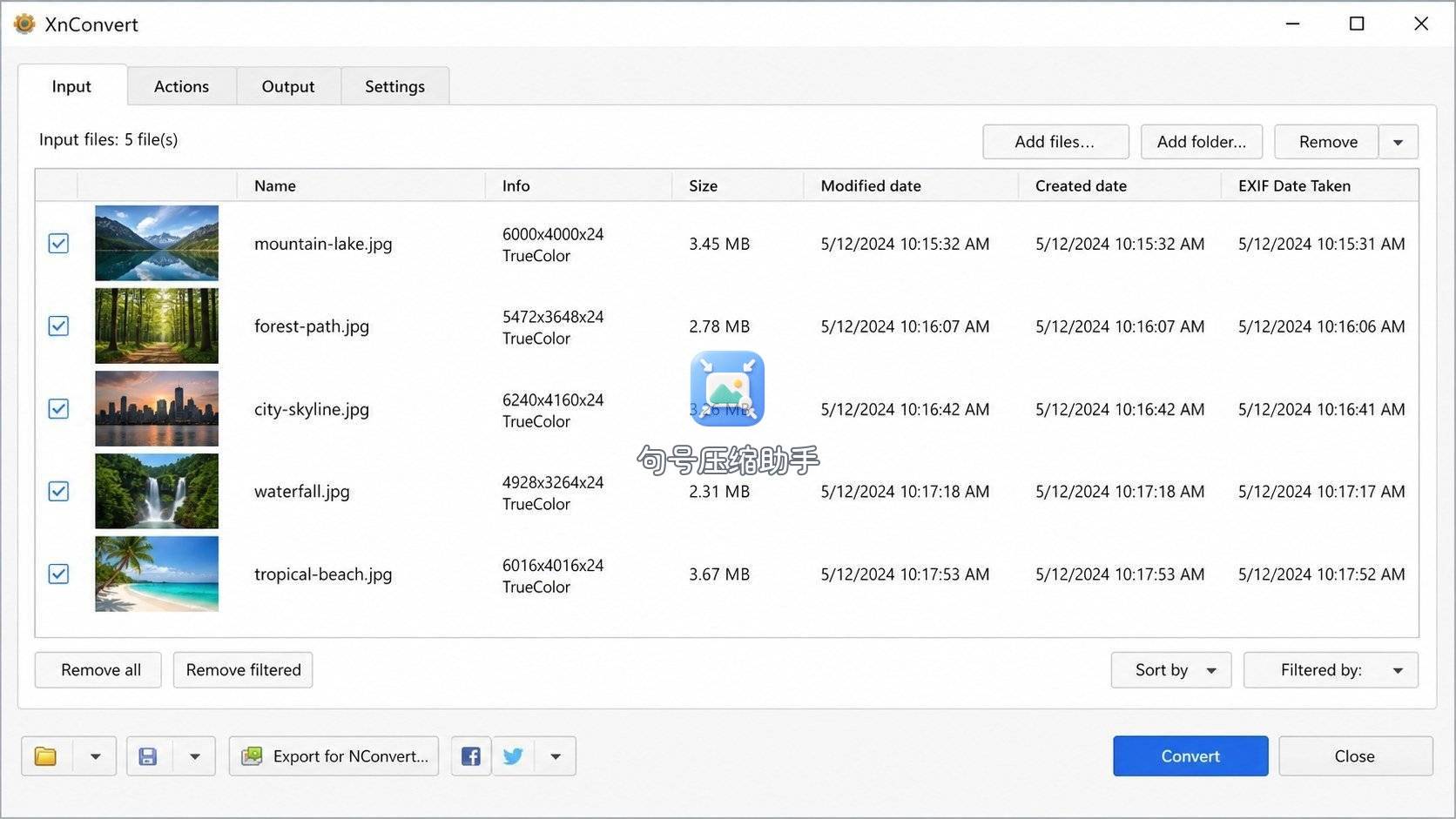Share on Facebook icon button

coord(471,756)
